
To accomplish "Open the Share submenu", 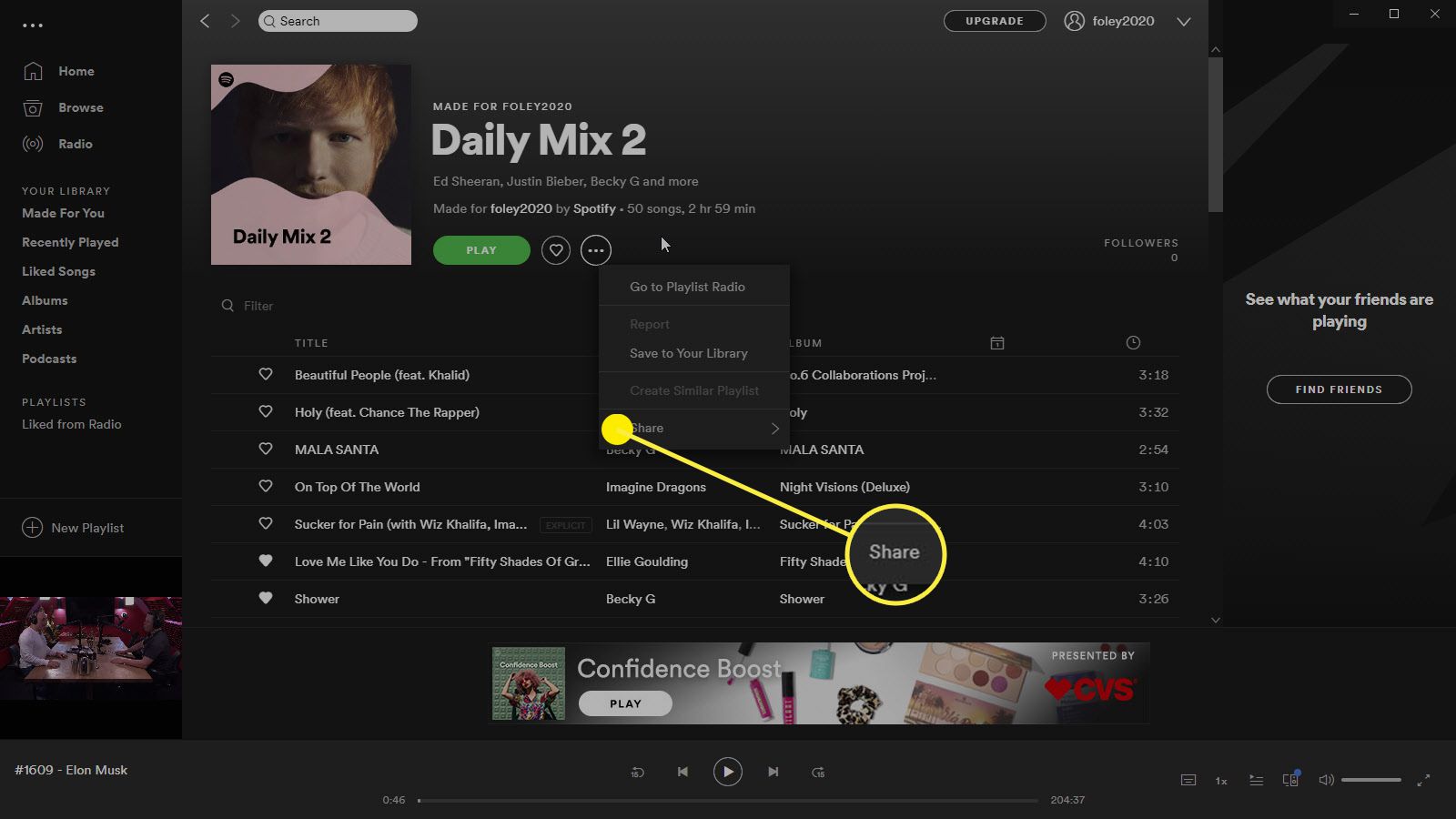I will click(693, 428).
